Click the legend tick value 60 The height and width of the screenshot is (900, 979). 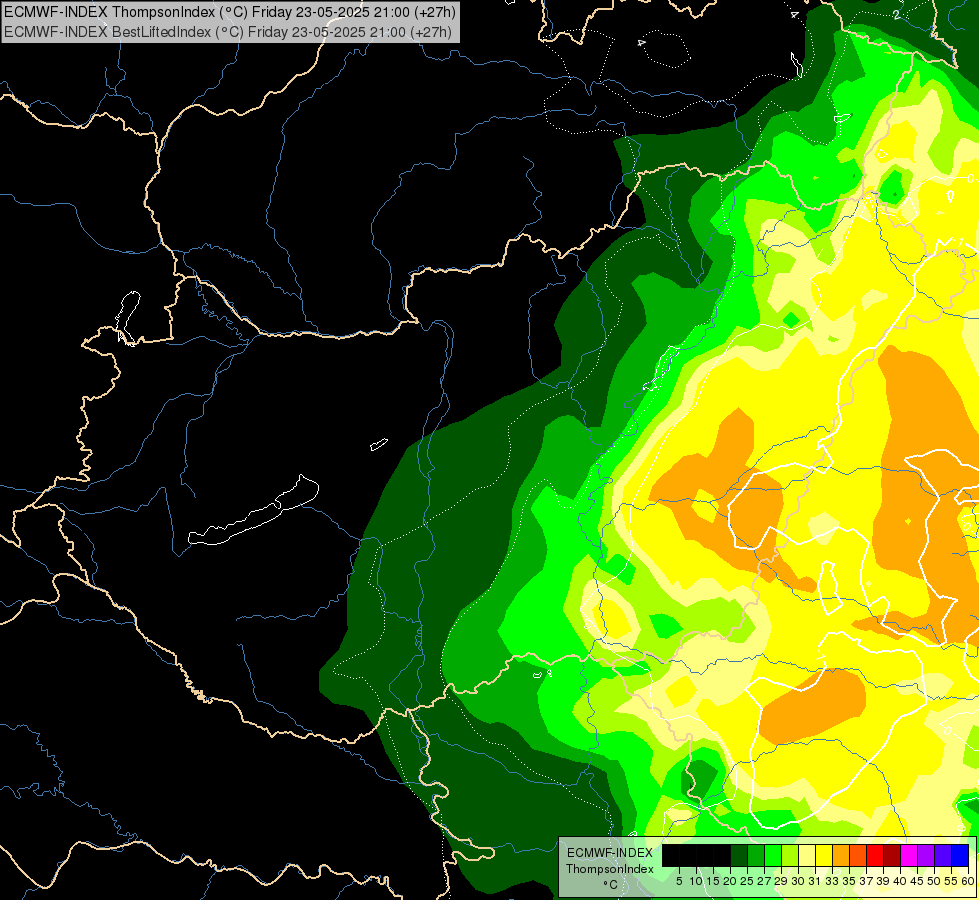pyautogui.click(x=968, y=881)
